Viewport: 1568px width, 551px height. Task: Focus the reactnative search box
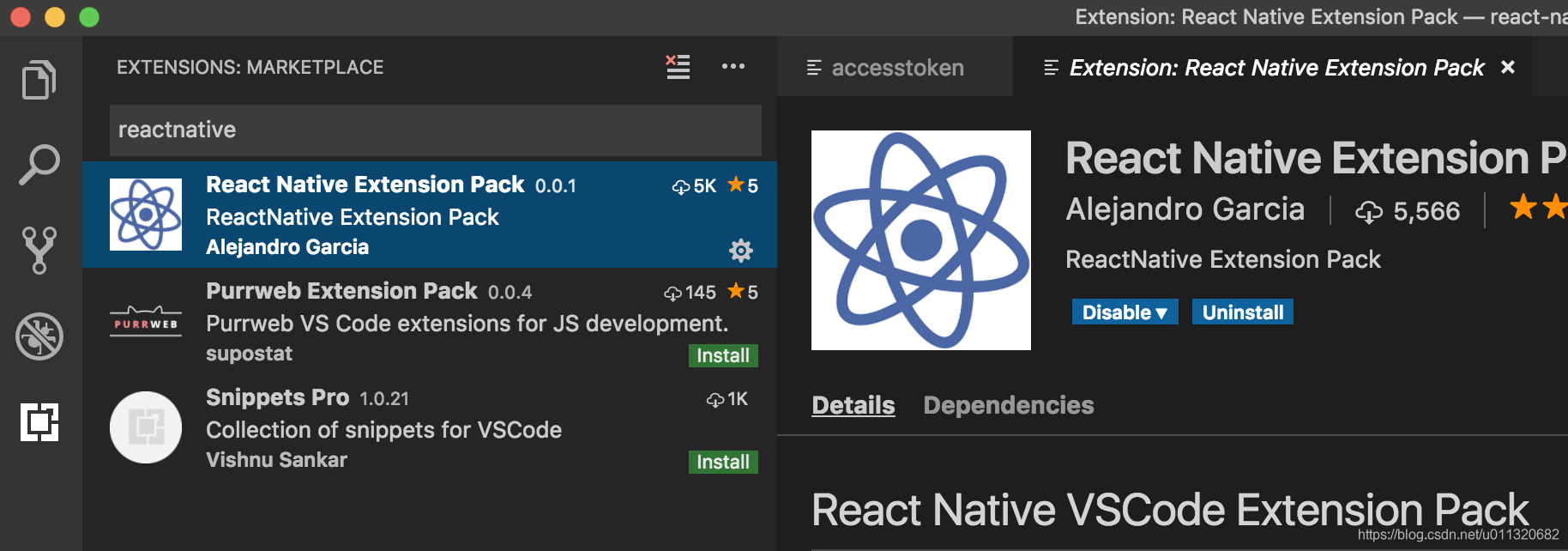click(x=436, y=130)
